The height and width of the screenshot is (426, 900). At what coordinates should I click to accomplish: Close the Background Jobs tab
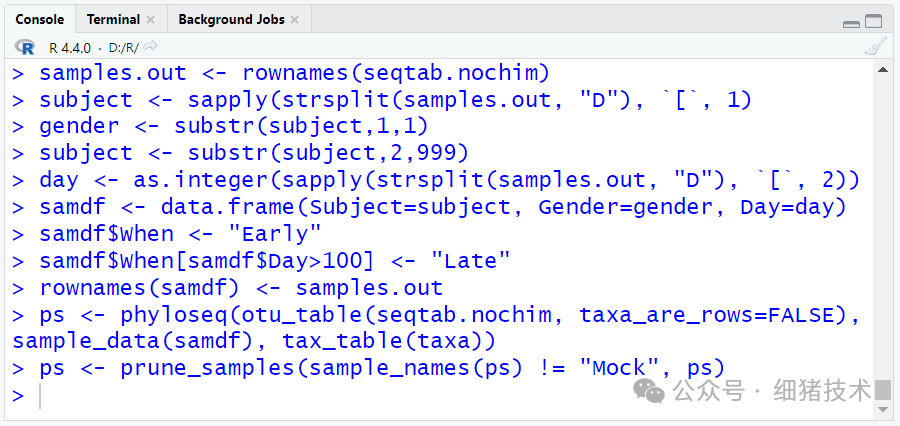point(295,20)
